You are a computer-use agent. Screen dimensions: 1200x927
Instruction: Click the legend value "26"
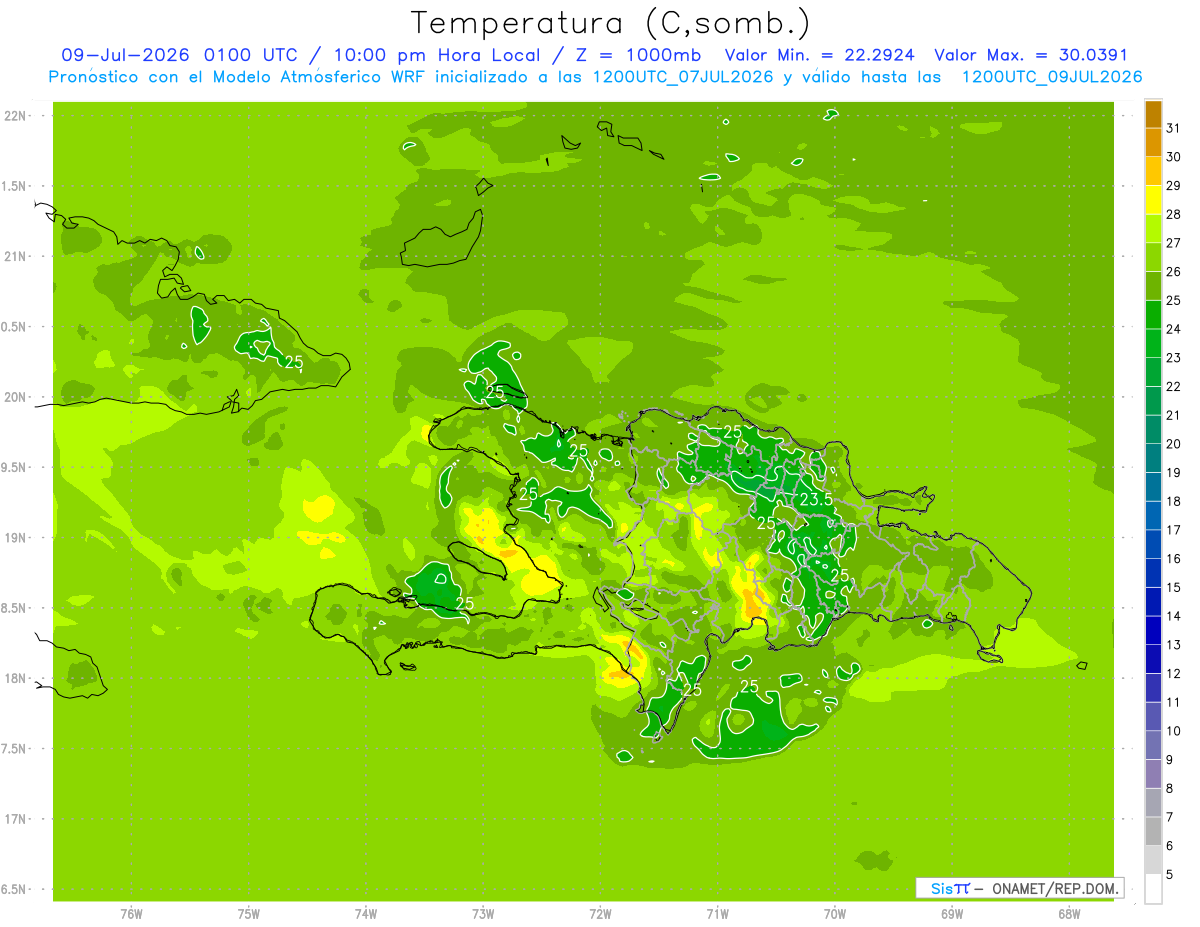pyautogui.click(x=1174, y=271)
